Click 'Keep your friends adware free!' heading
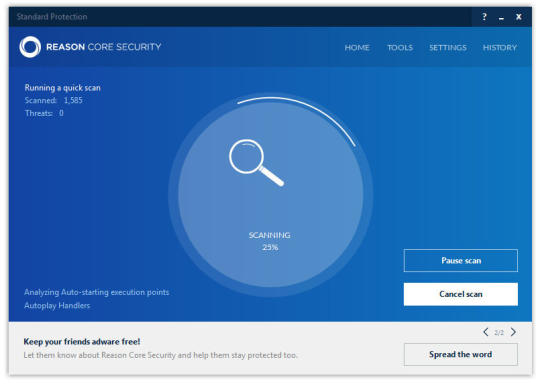 tap(82, 342)
